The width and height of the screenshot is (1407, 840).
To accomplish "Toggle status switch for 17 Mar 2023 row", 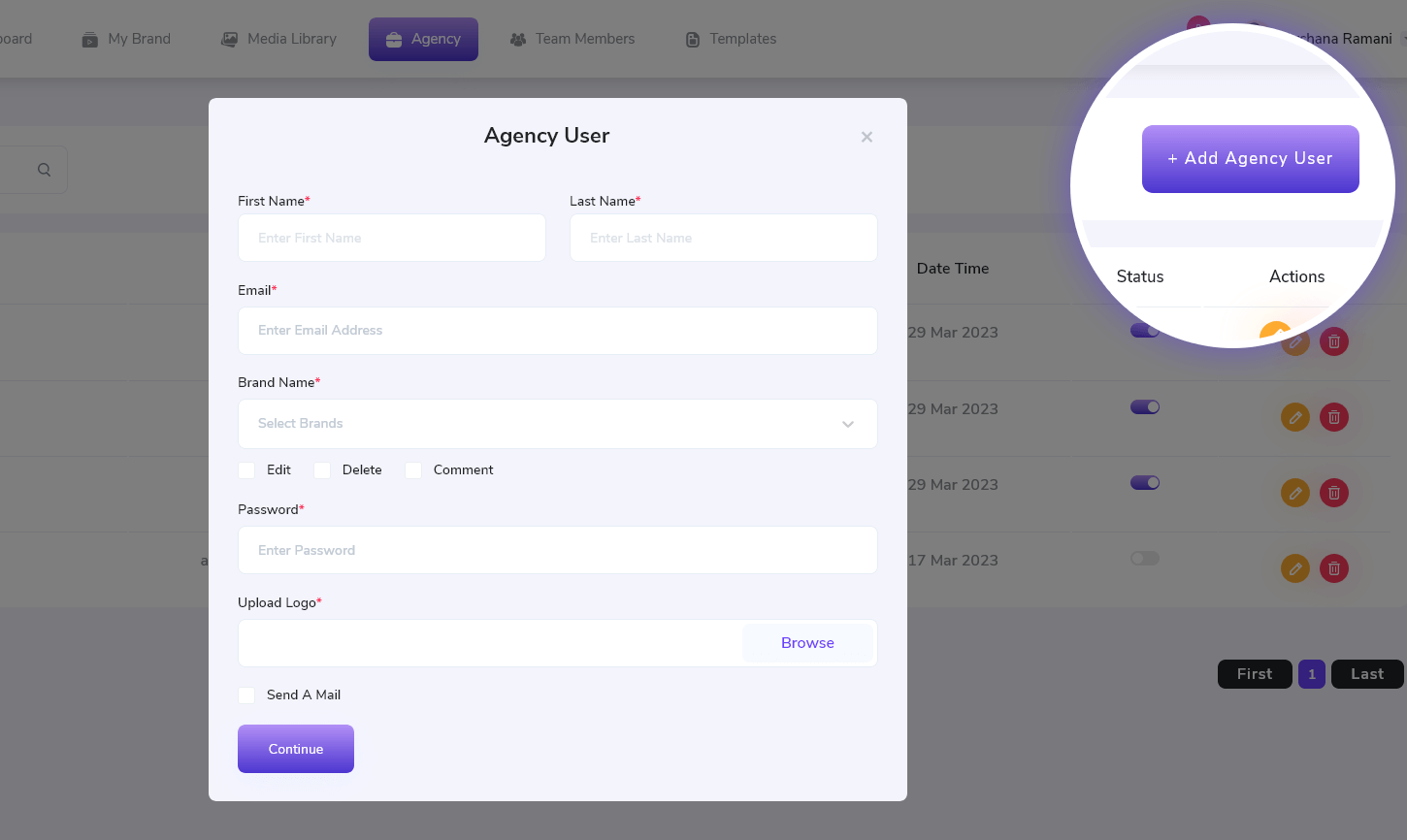I will point(1145,559).
